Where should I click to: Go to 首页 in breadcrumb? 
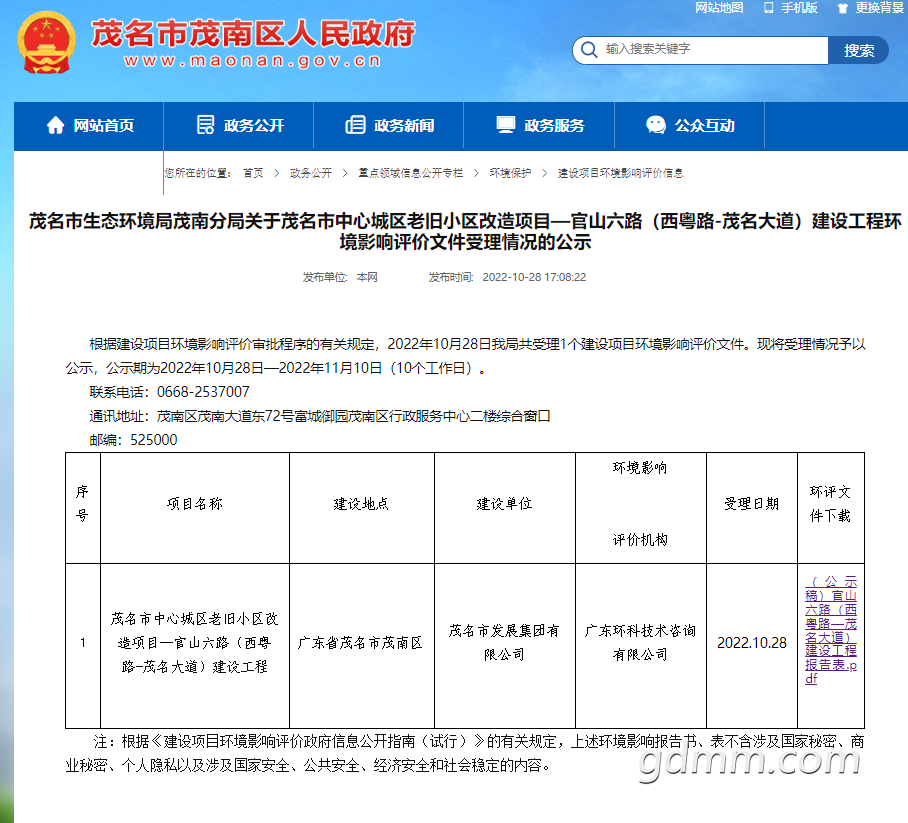click(253, 173)
